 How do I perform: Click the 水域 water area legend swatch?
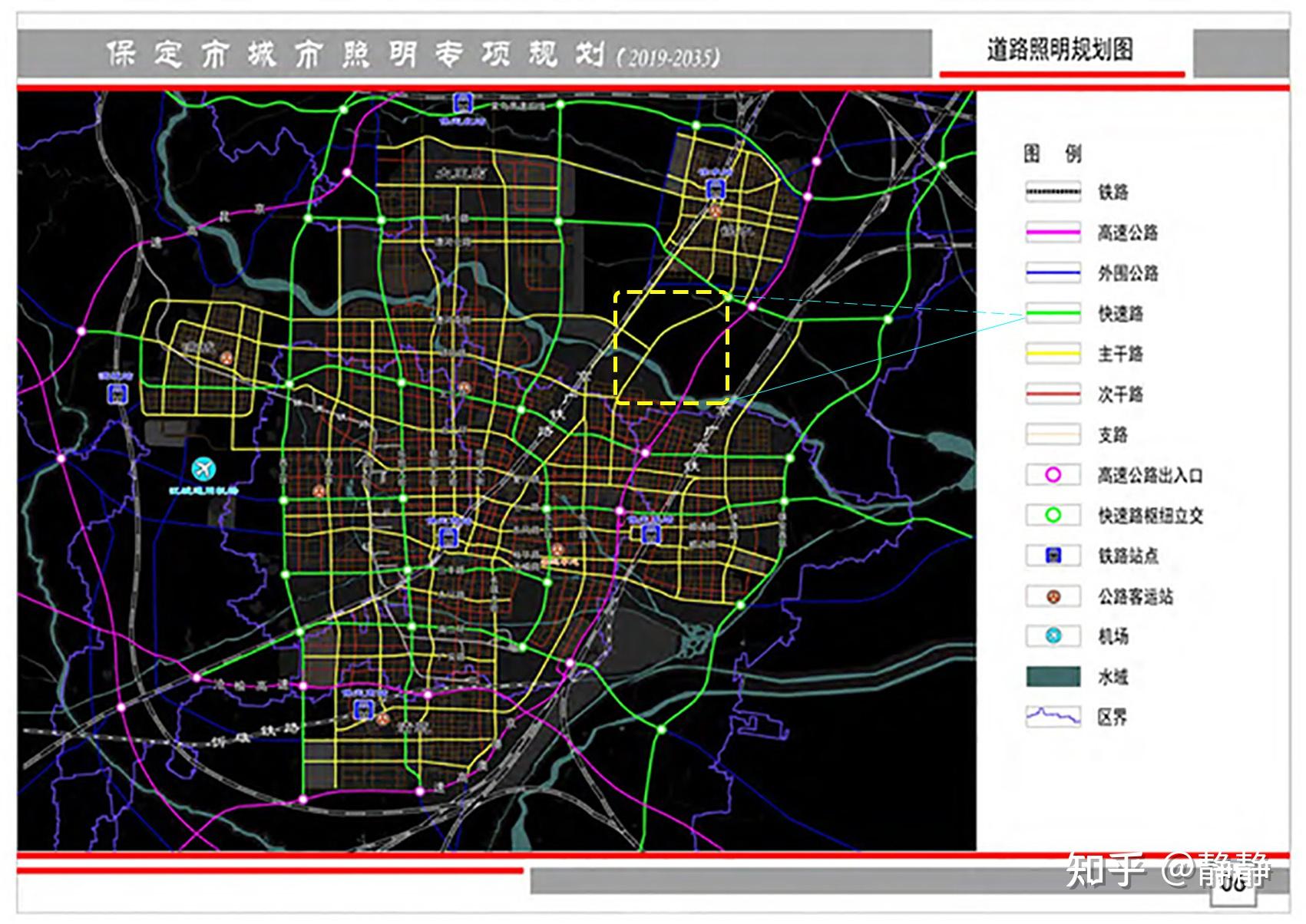click(x=1053, y=676)
